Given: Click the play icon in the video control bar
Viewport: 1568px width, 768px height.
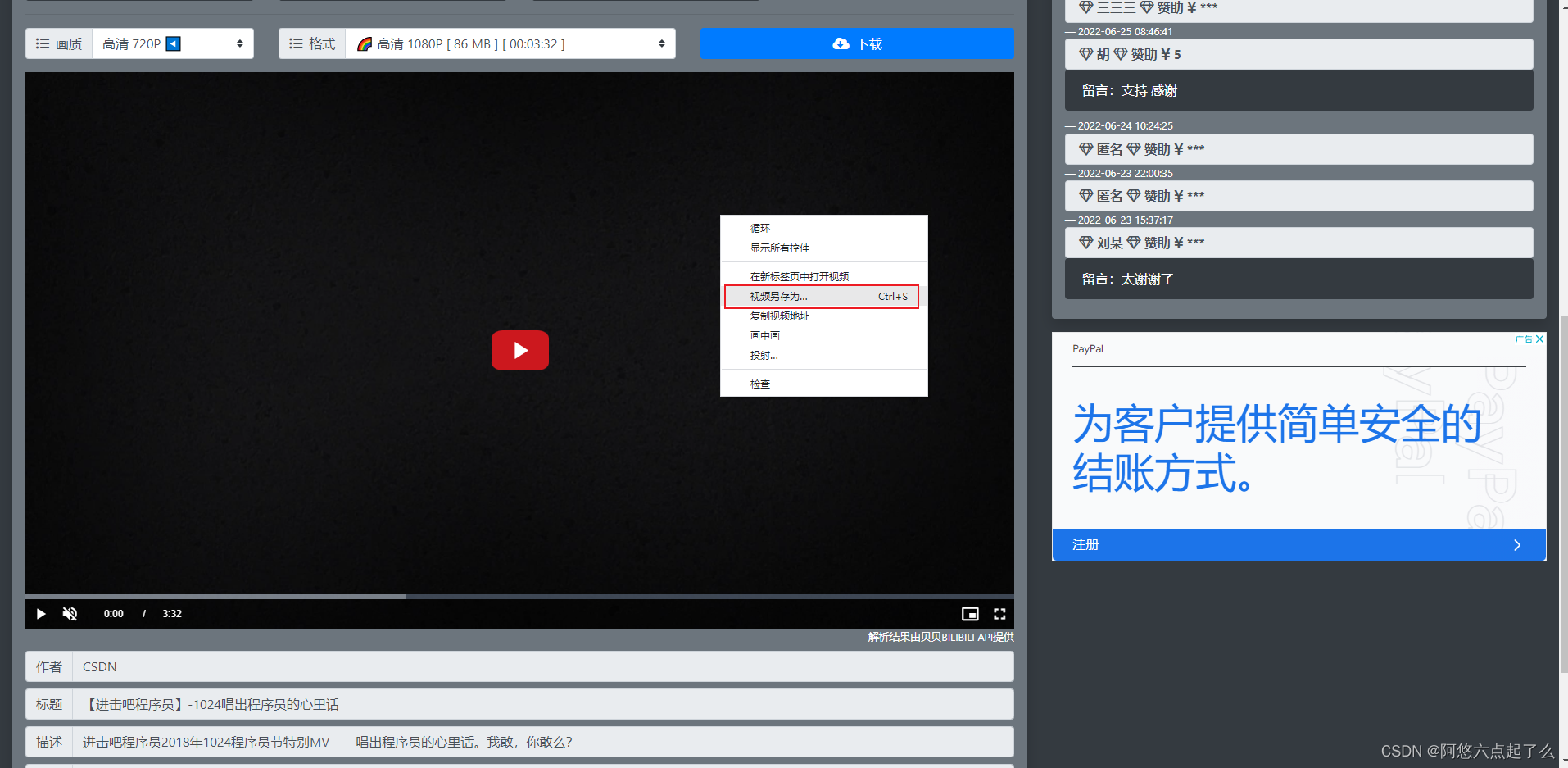Looking at the screenshot, I should coord(40,613).
